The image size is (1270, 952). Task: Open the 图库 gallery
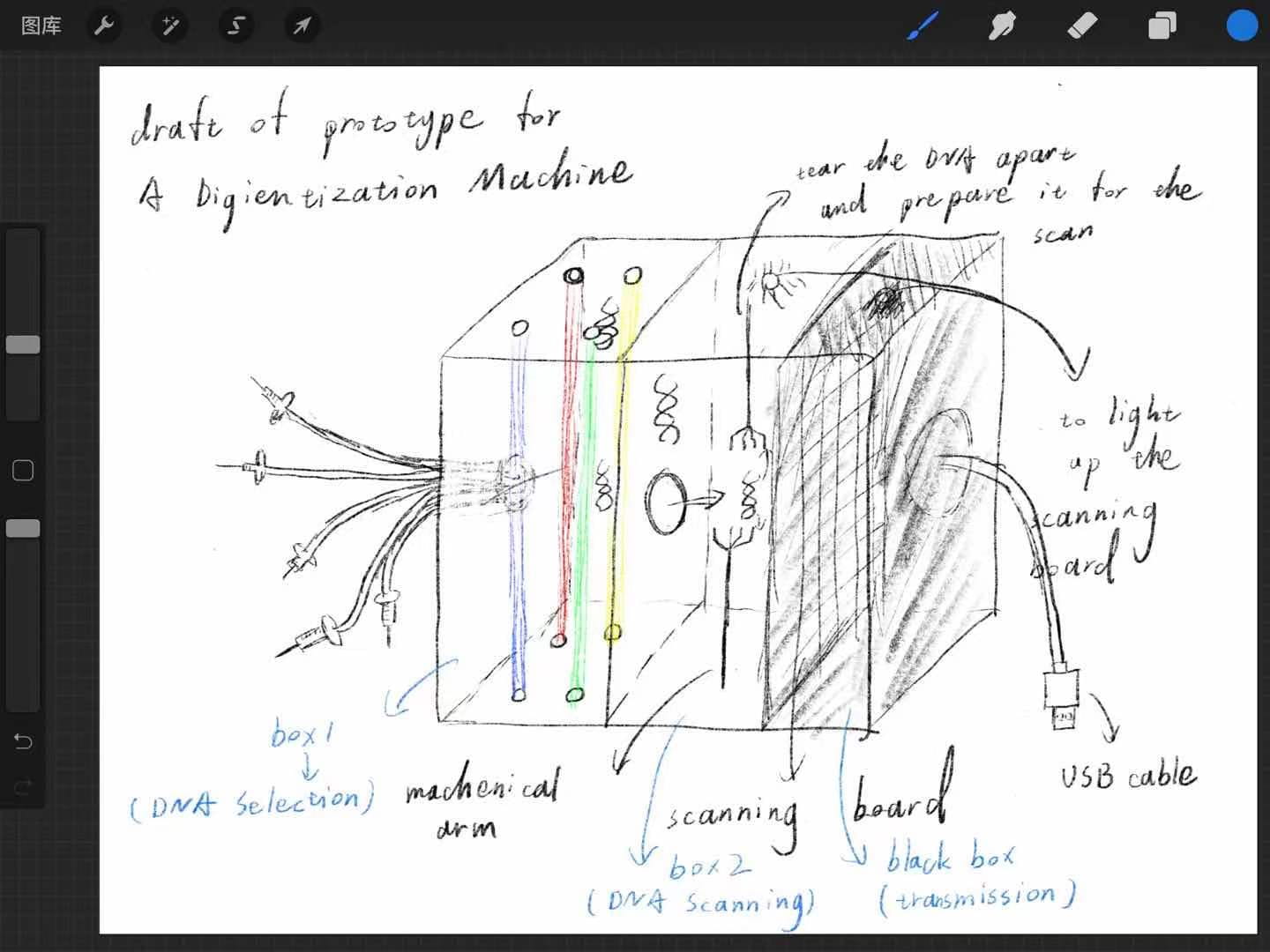tap(41, 26)
